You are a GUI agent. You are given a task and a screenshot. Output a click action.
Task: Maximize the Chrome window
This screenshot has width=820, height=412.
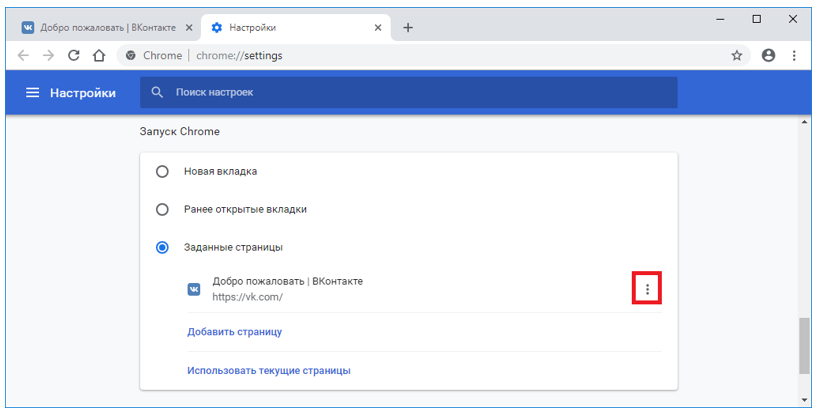757,19
